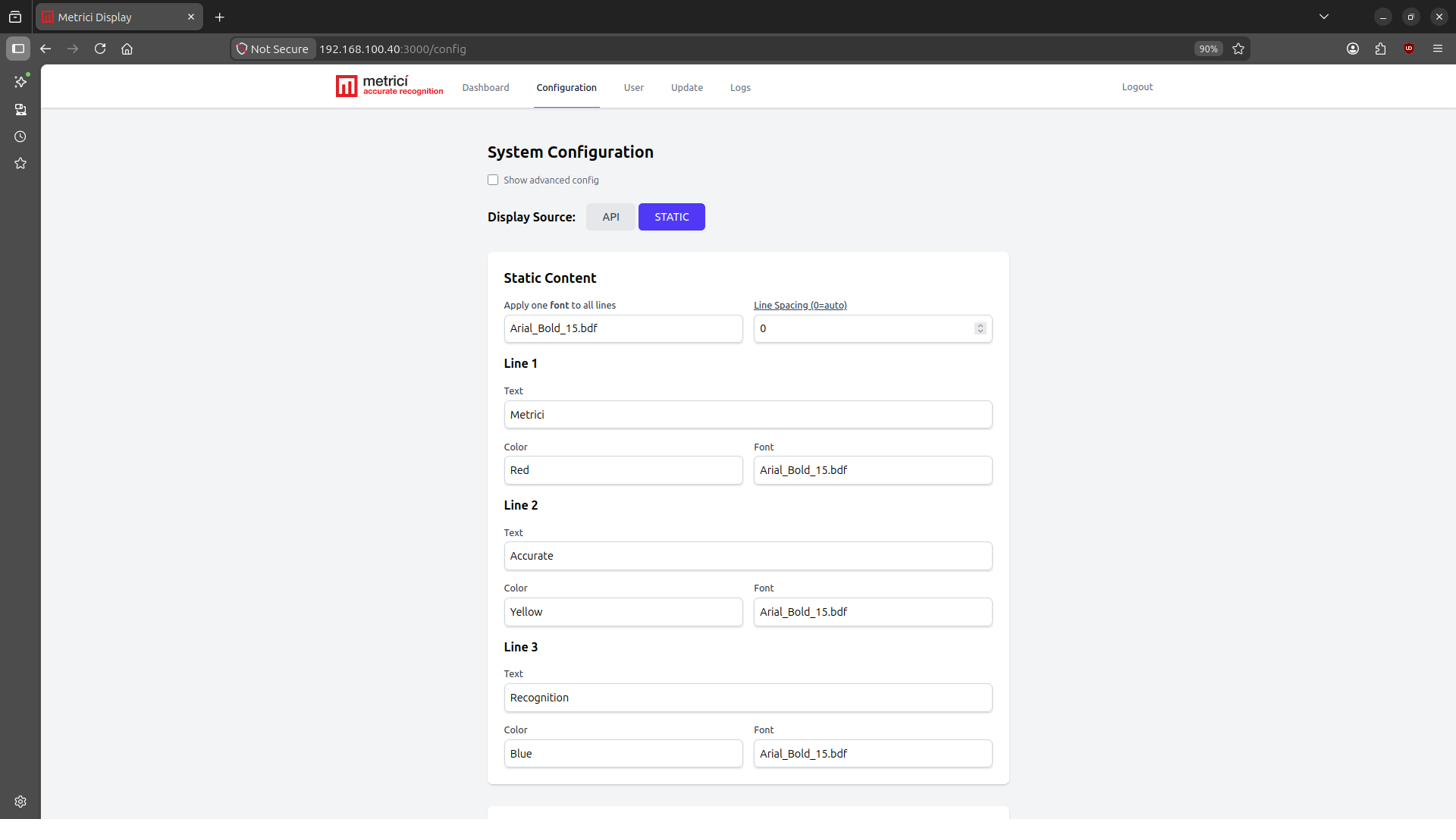The height and width of the screenshot is (840, 1456).
Task: Open sidebar settings gear icon
Action: pyautogui.click(x=20, y=802)
